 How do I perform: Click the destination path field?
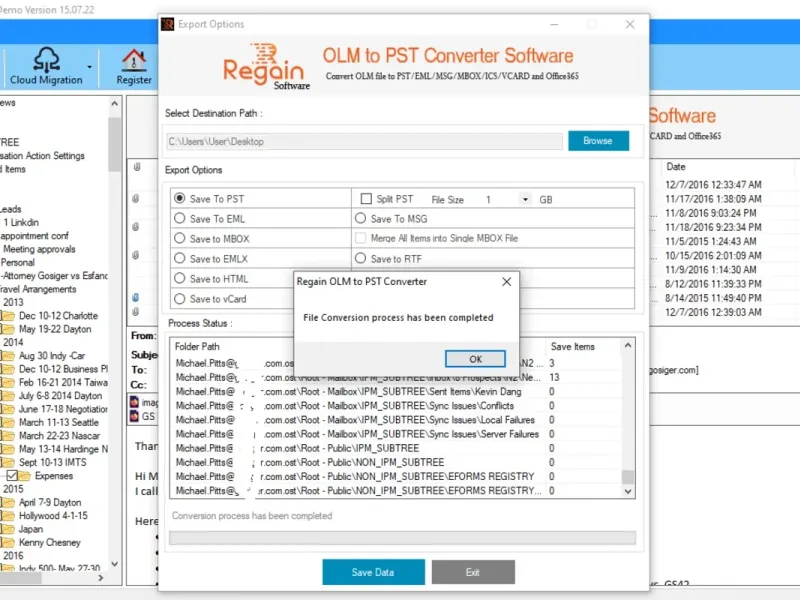coord(364,142)
